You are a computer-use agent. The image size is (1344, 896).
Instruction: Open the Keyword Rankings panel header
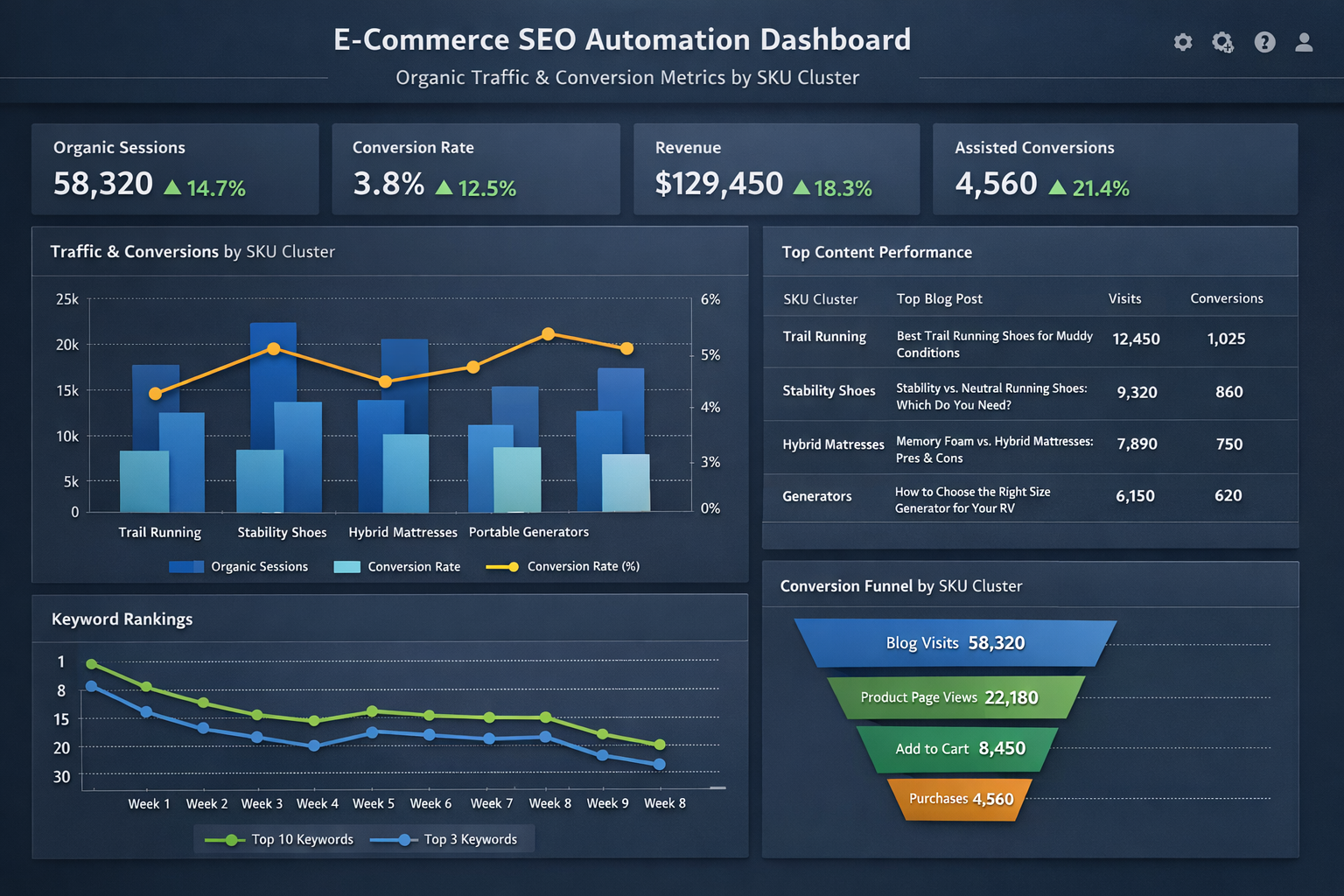point(122,619)
